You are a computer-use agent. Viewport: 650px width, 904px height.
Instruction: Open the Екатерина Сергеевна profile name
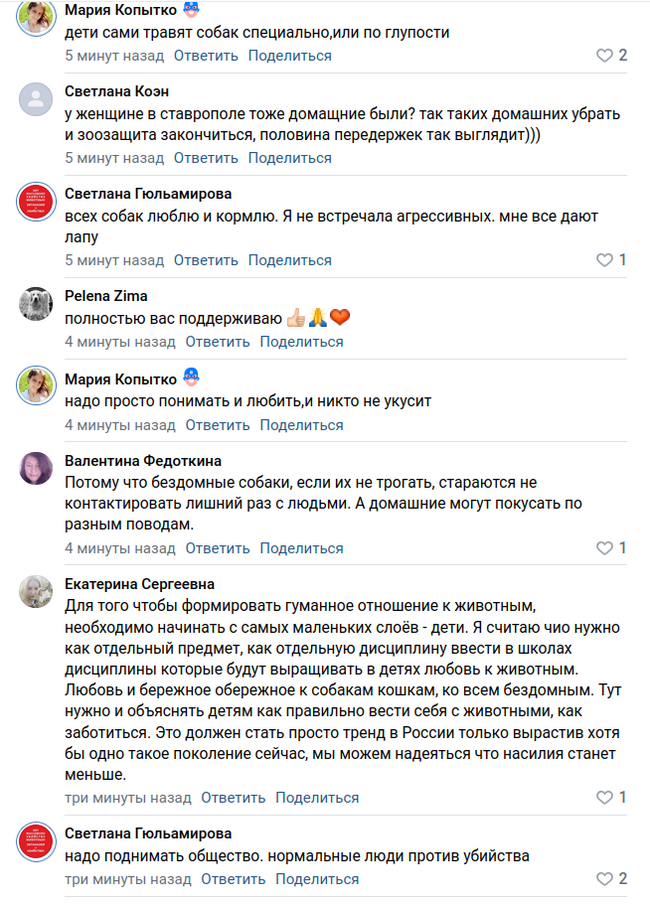[x=139, y=584]
